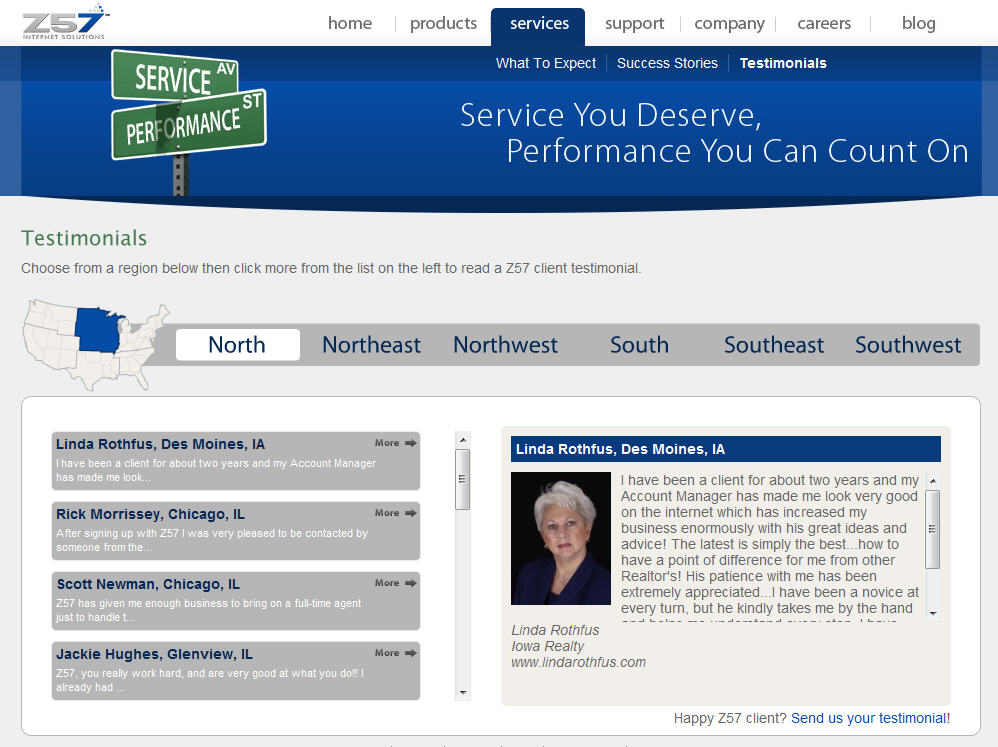Click the testimonial text scrollbar thumb
This screenshot has height=747, width=998.
932,529
